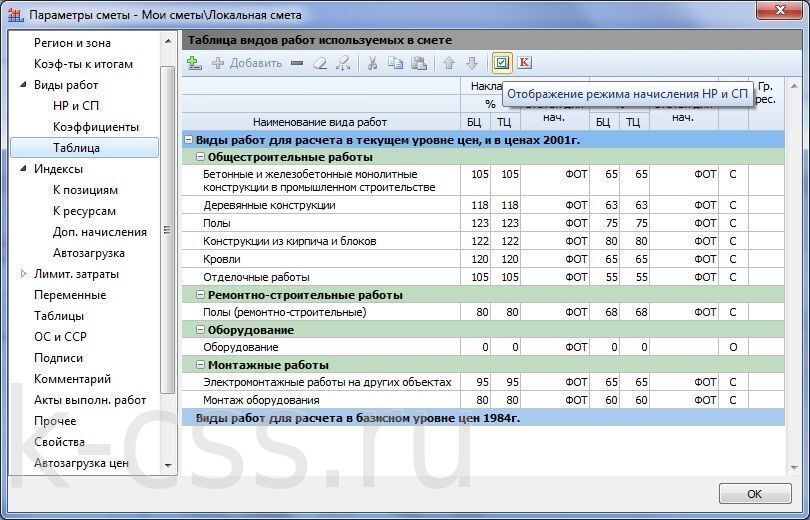The height and width of the screenshot is (520, 810).
Task: Click the gray Добавить toolbar button
Action: 247,63
